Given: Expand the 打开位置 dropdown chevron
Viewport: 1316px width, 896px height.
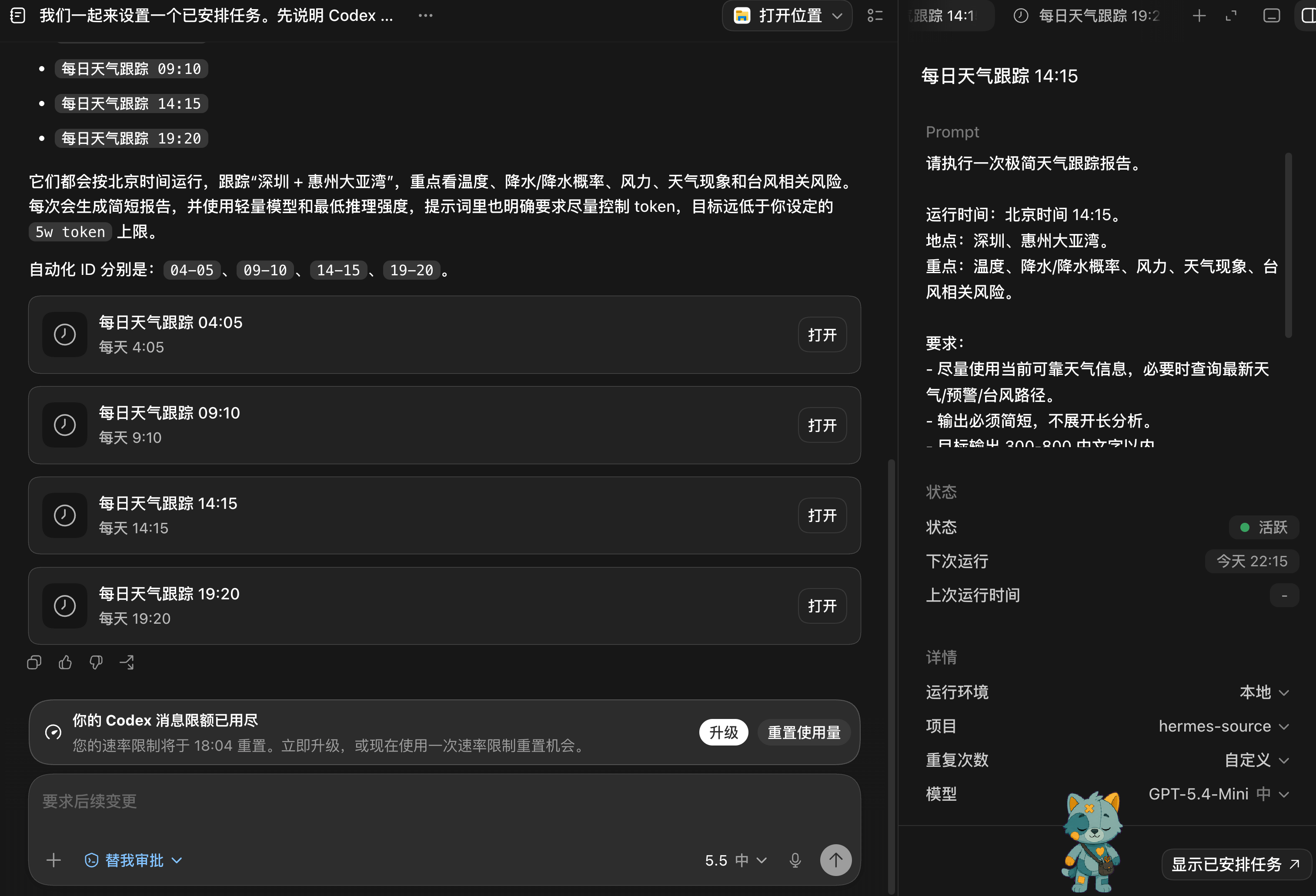Looking at the screenshot, I should (837, 16).
